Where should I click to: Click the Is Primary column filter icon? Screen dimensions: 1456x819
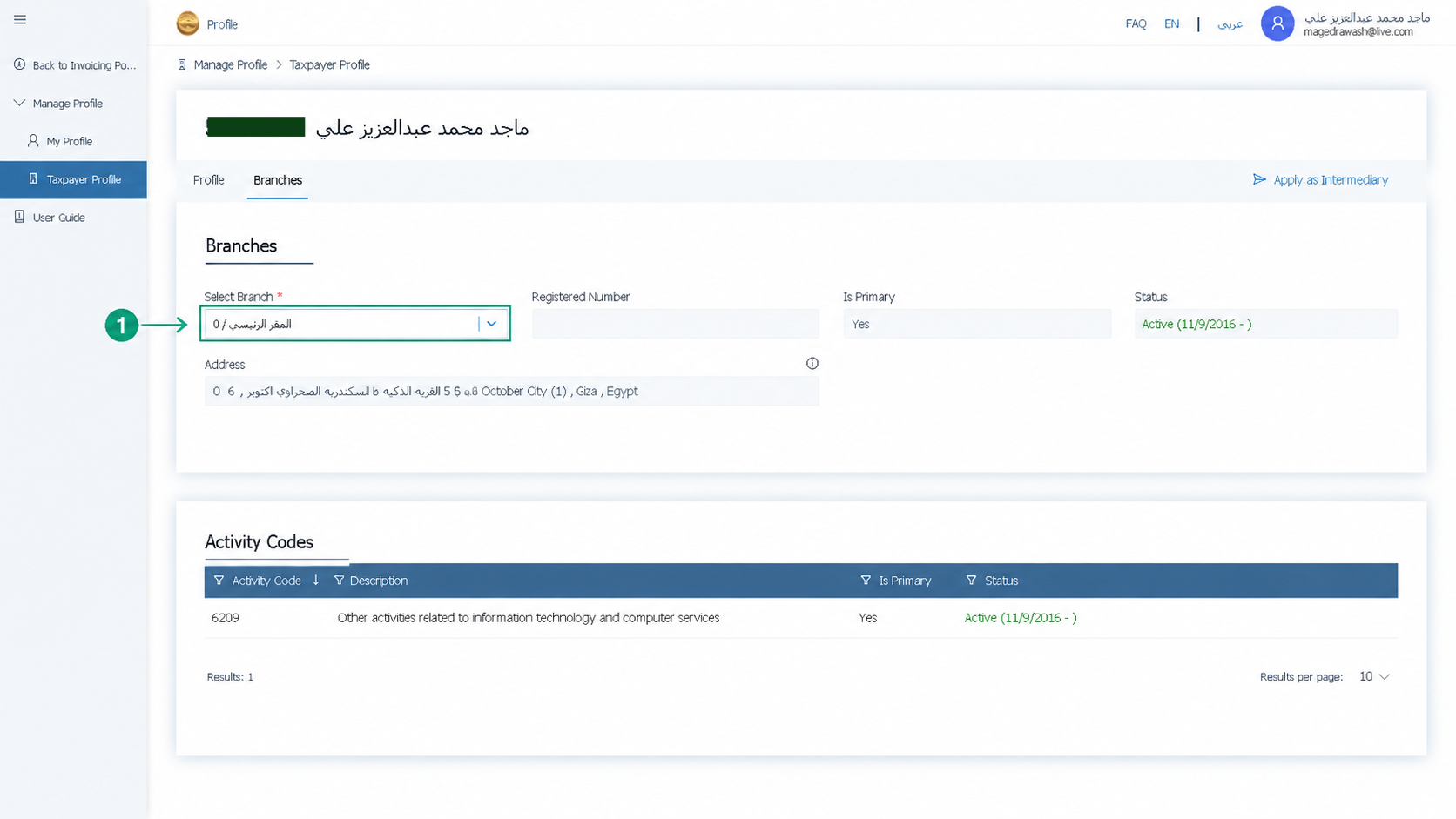click(x=865, y=581)
